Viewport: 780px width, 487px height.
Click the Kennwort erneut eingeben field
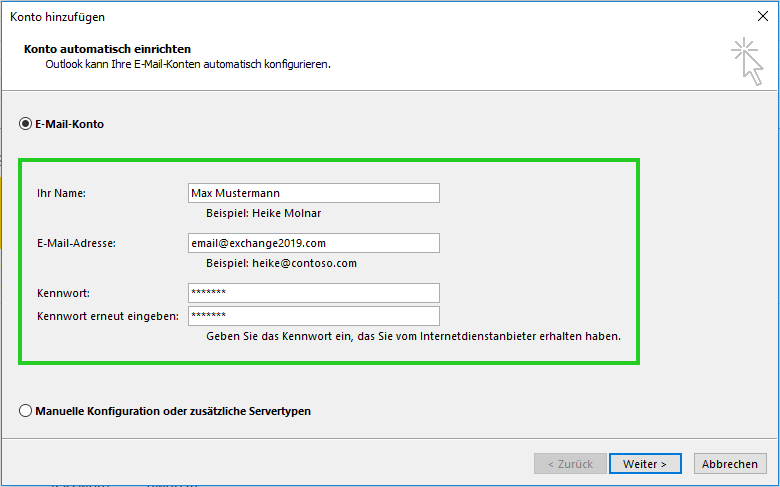tap(314, 316)
